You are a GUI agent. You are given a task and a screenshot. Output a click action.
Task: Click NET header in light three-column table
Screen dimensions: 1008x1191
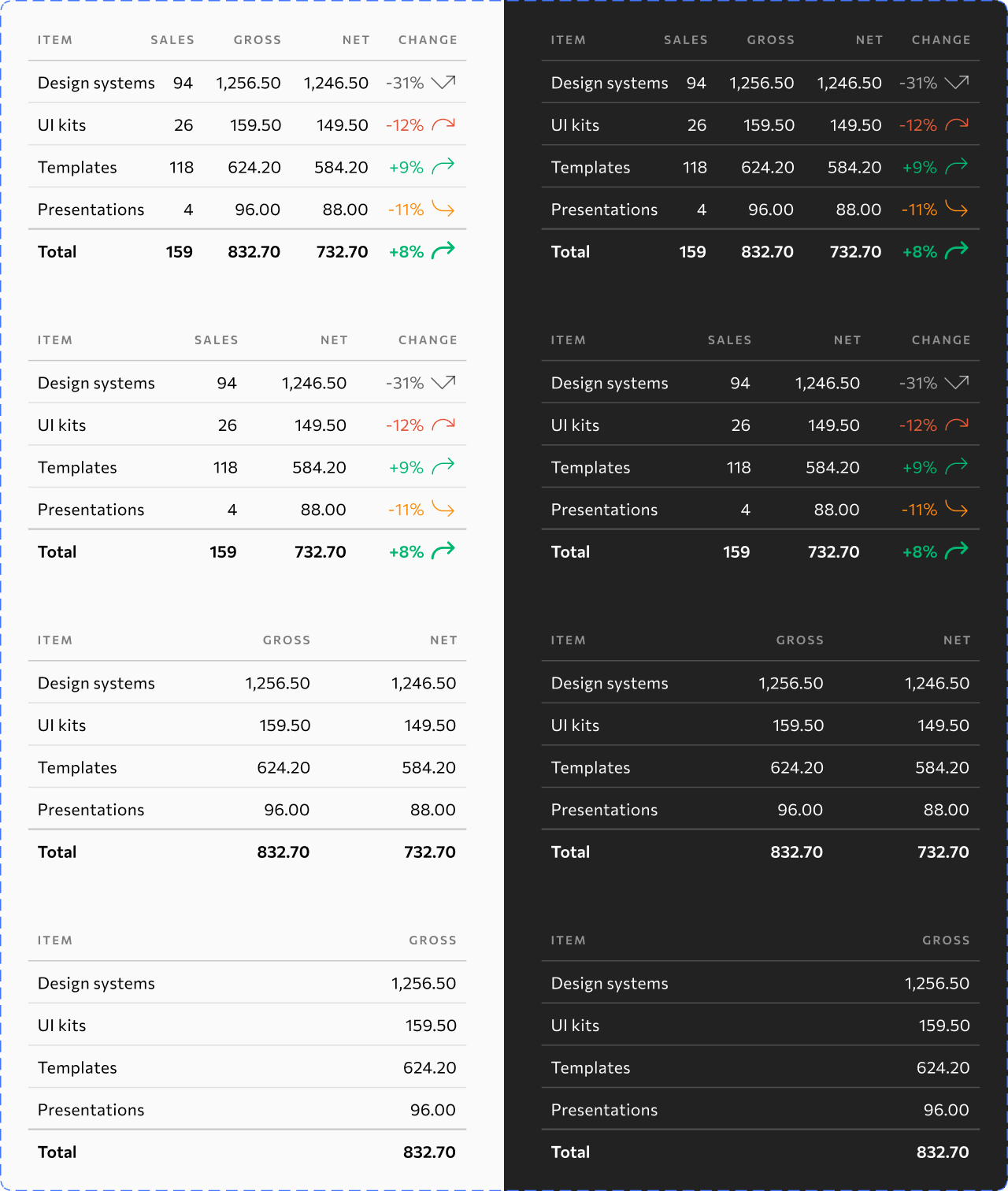[443, 640]
